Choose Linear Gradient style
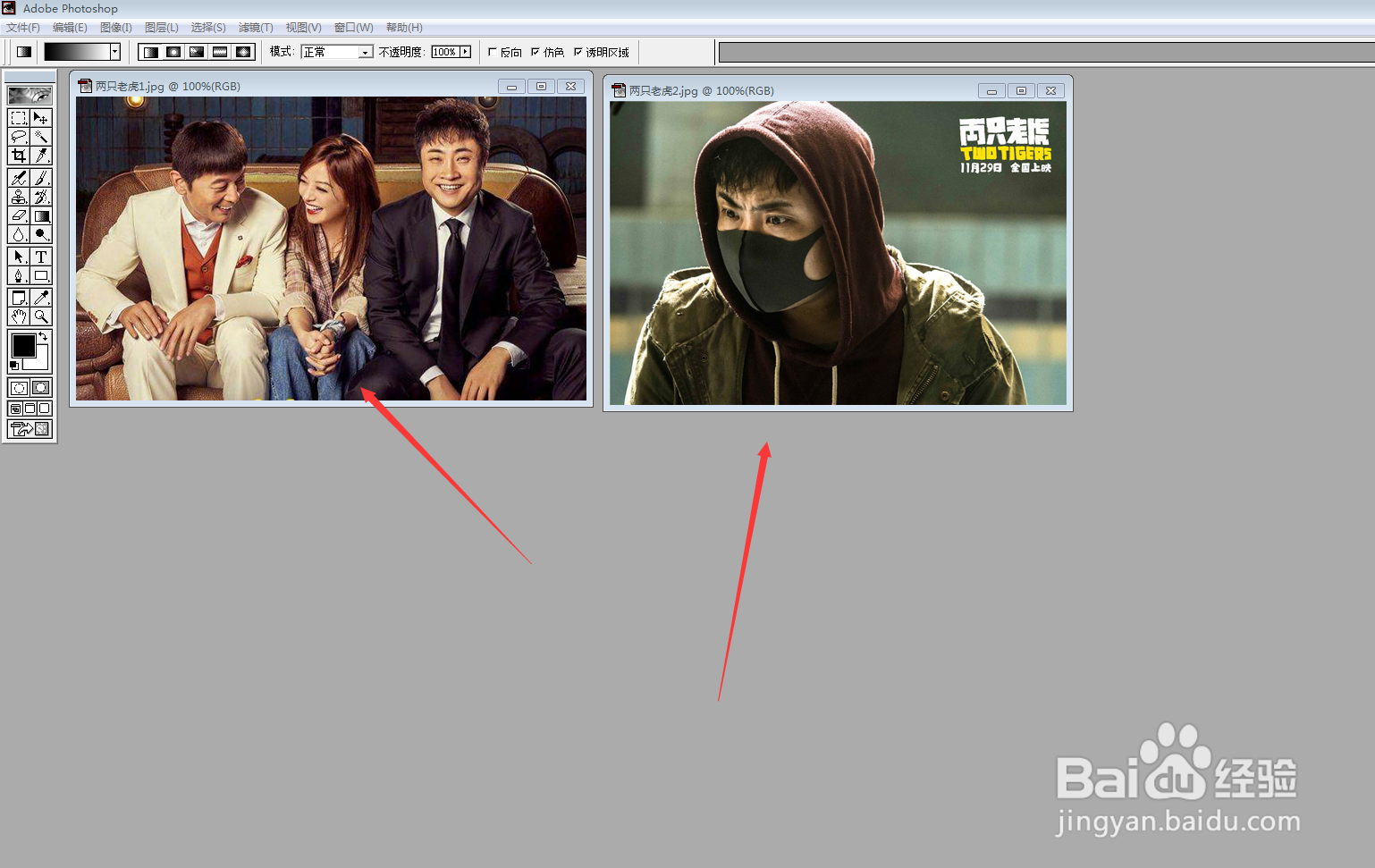The height and width of the screenshot is (868, 1375). pos(151,52)
